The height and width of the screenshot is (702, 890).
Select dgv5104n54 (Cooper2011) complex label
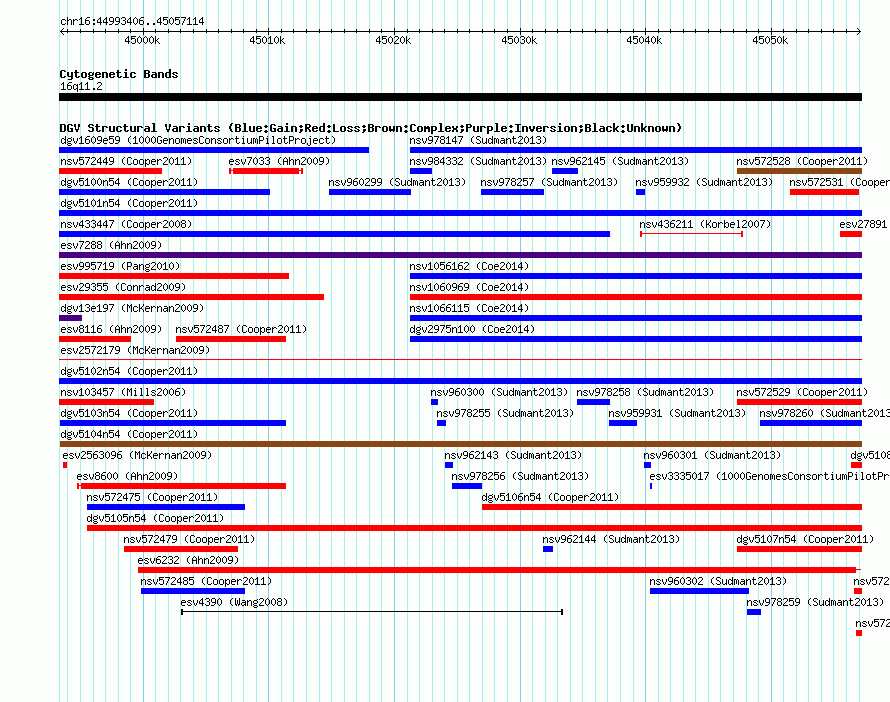pos(129,434)
